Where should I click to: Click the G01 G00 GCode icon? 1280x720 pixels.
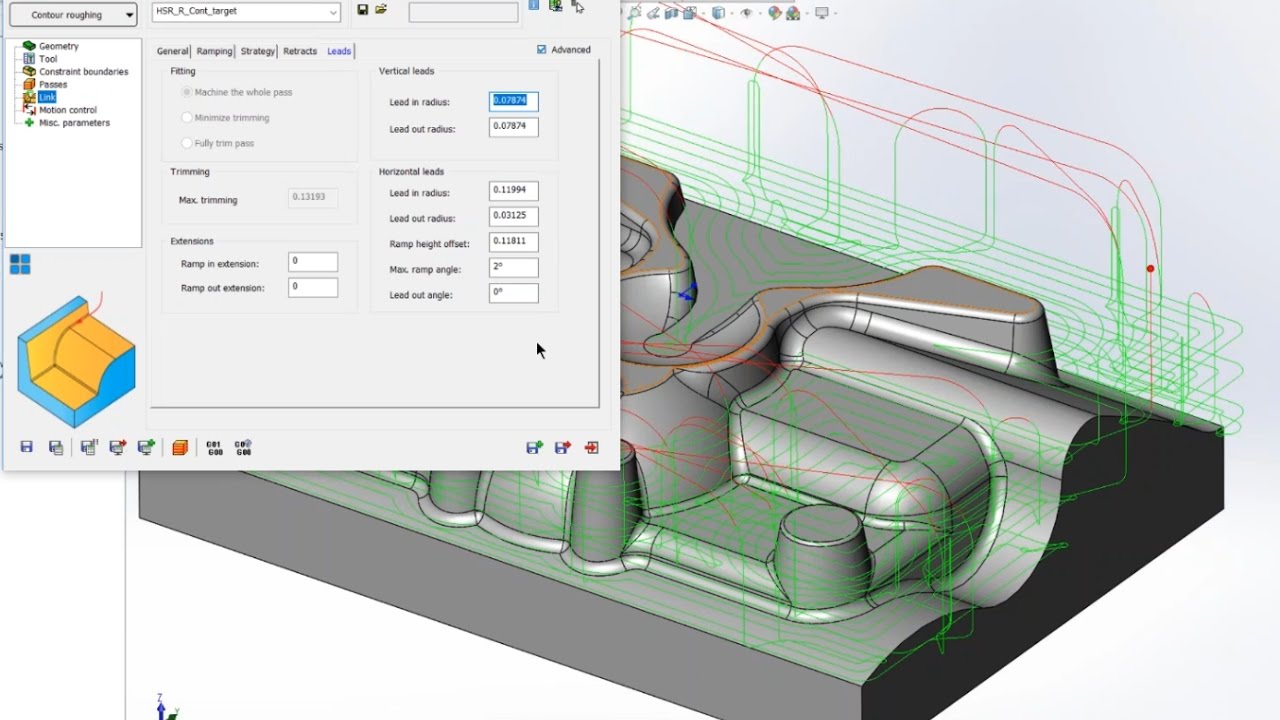[x=214, y=448]
